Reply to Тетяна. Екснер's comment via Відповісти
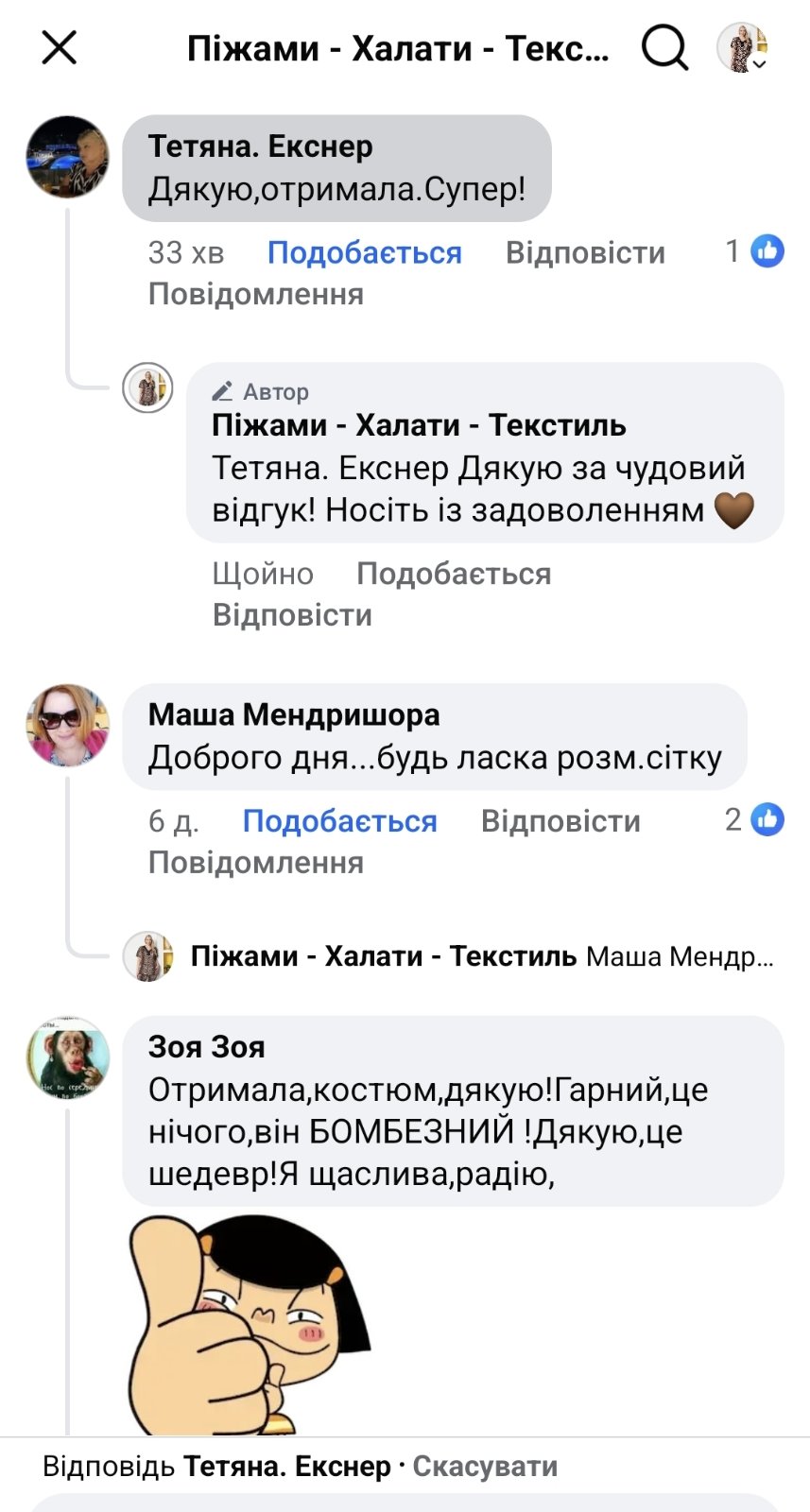Image resolution: width=810 pixels, height=1512 pixels. click(x=585, y=252)
